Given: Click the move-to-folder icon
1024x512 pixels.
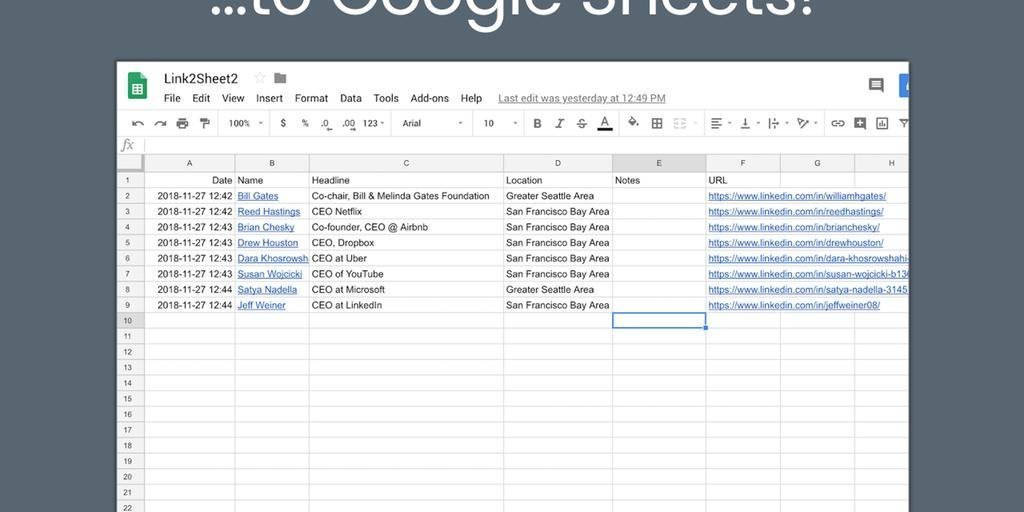Looking at the screenshot, I should (x=280, y=78).
